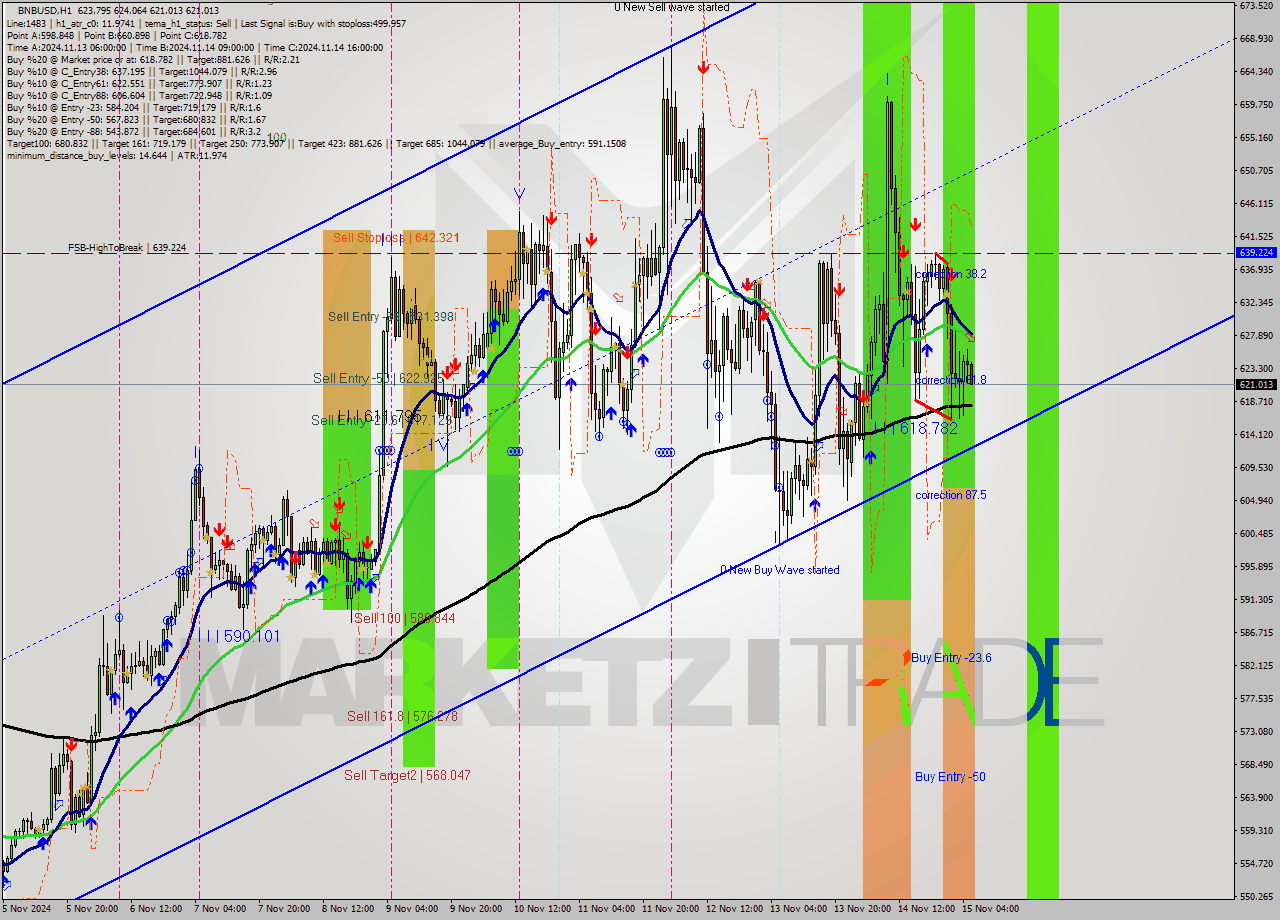The width and height of the screenshot is (1280, 920).
Task: Click the 650.705 value on price axis
Action: (x=1256, y=170)
